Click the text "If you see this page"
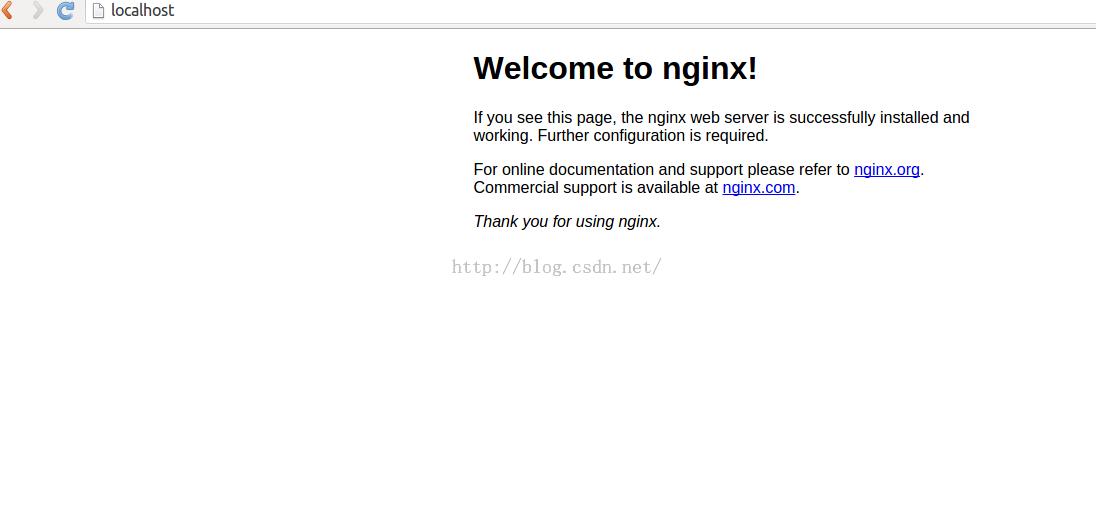This screenshot has width=1096, height=513. pos(543,118)
